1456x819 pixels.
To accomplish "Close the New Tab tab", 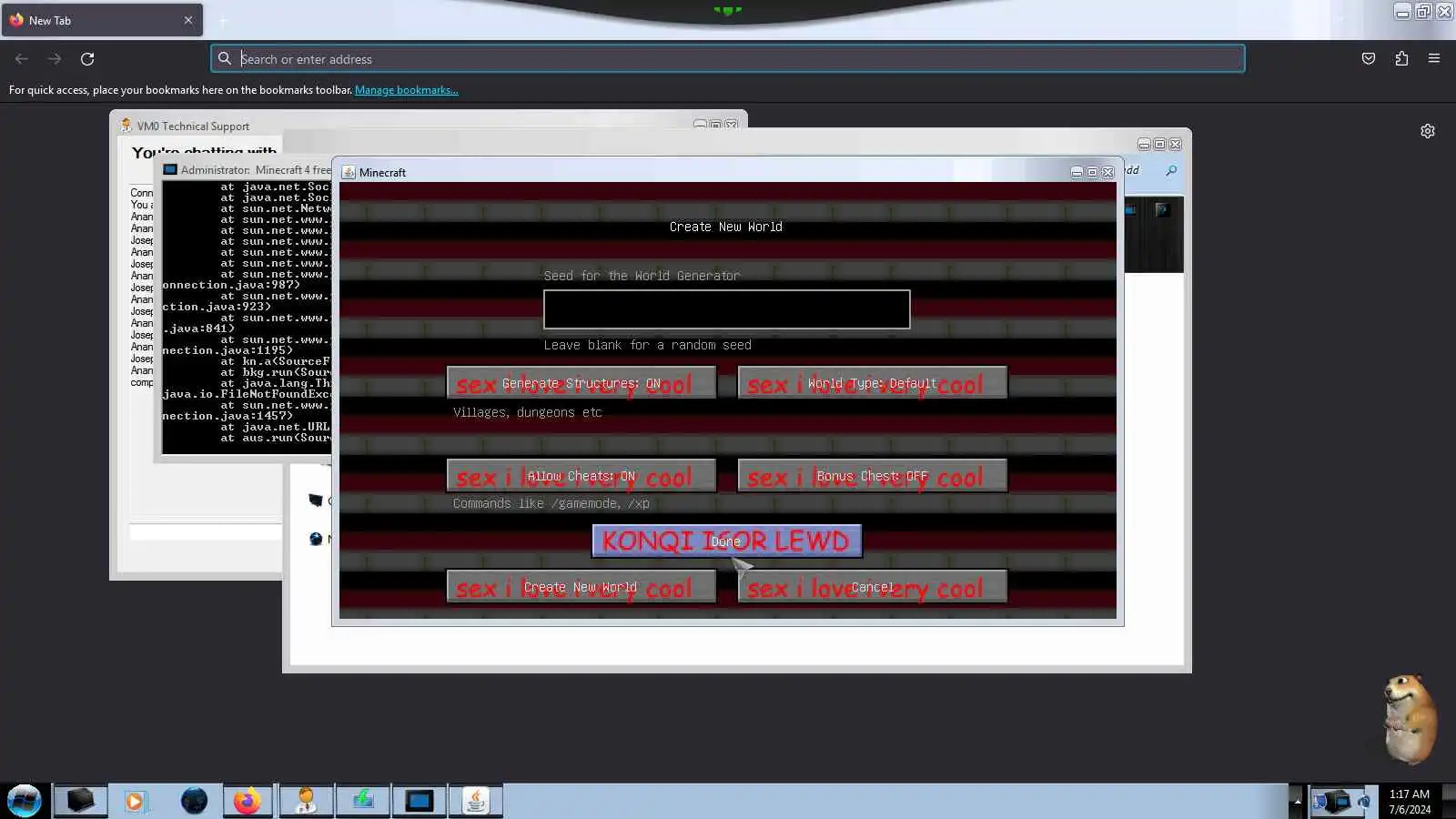I will (188, 20).
